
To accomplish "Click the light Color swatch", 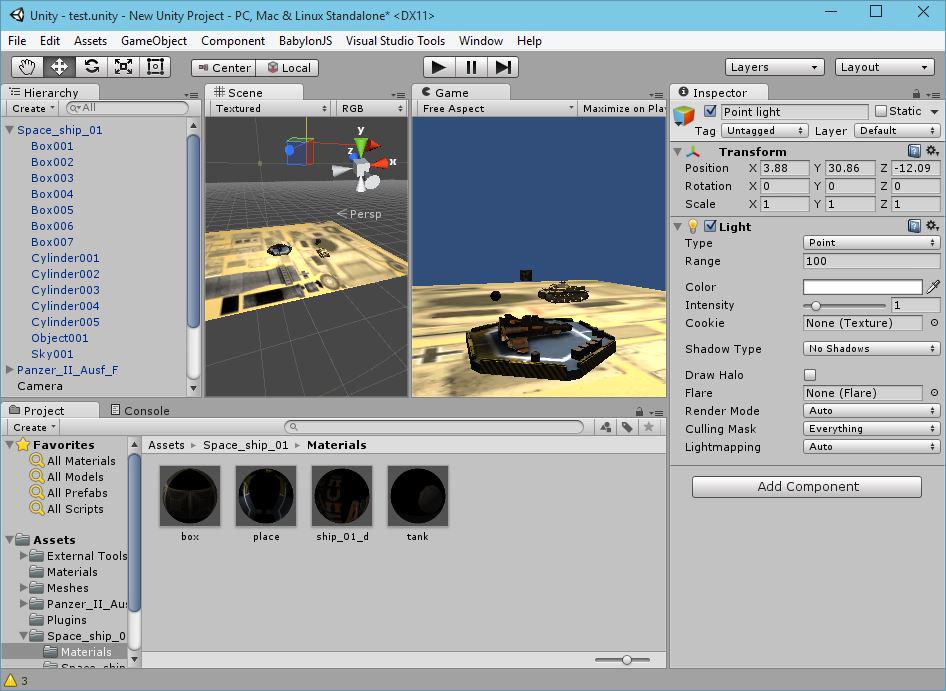I will [862, 287].
